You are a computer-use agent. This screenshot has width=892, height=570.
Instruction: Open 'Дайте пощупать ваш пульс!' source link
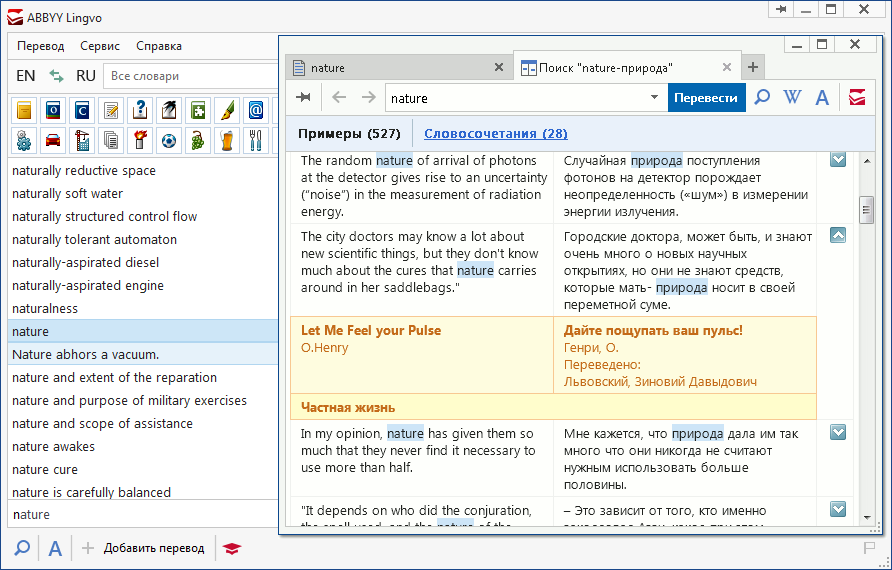pos(653,331)
